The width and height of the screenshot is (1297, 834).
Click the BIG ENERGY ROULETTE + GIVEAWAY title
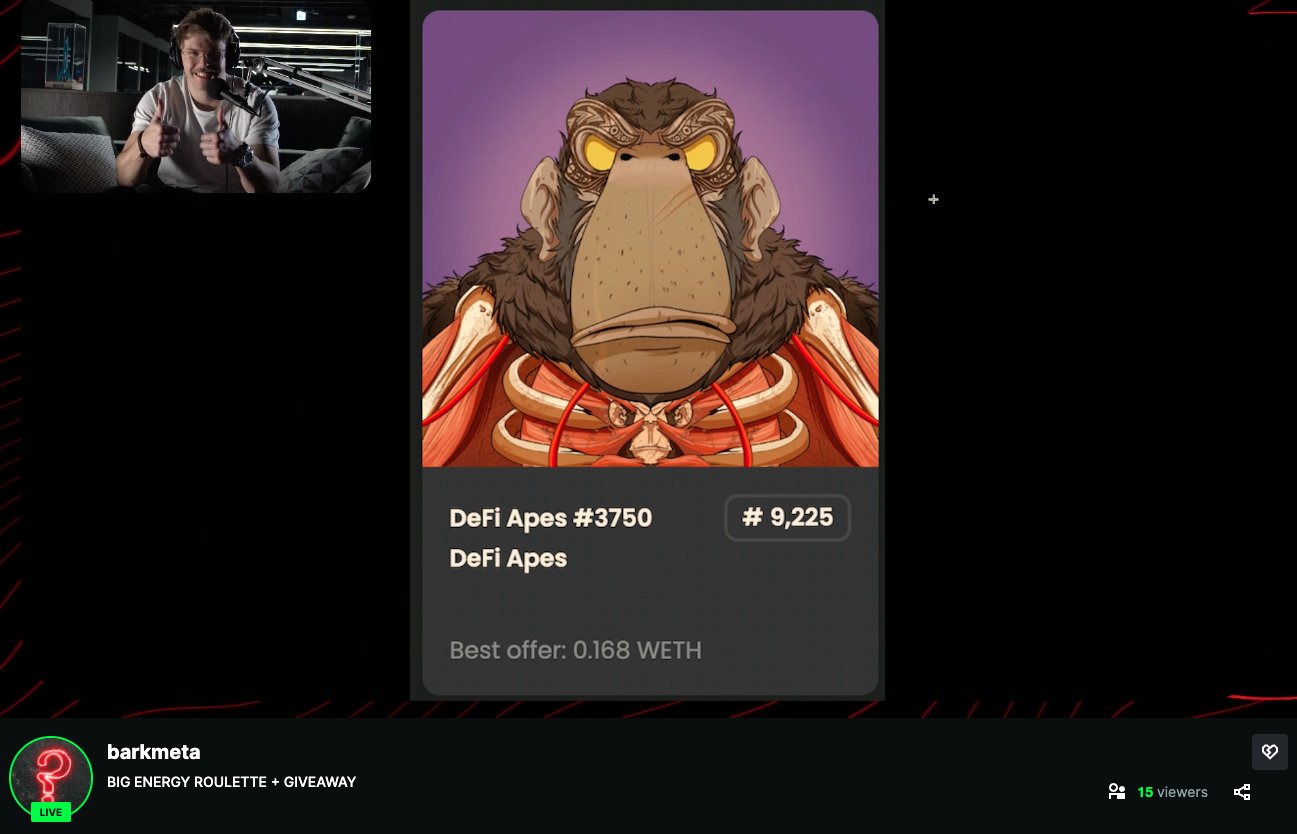(x=231, y=782)
